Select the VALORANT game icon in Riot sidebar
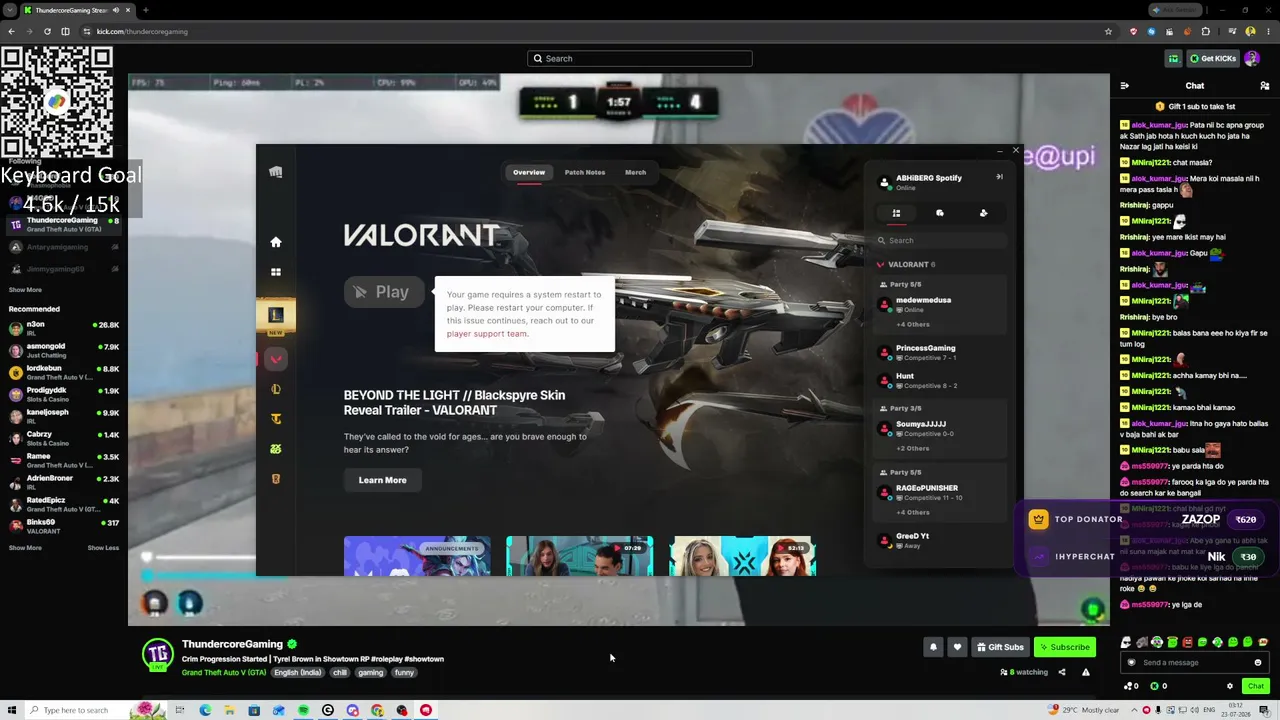Screen dimensions: 1280x720 coord(276,359)
